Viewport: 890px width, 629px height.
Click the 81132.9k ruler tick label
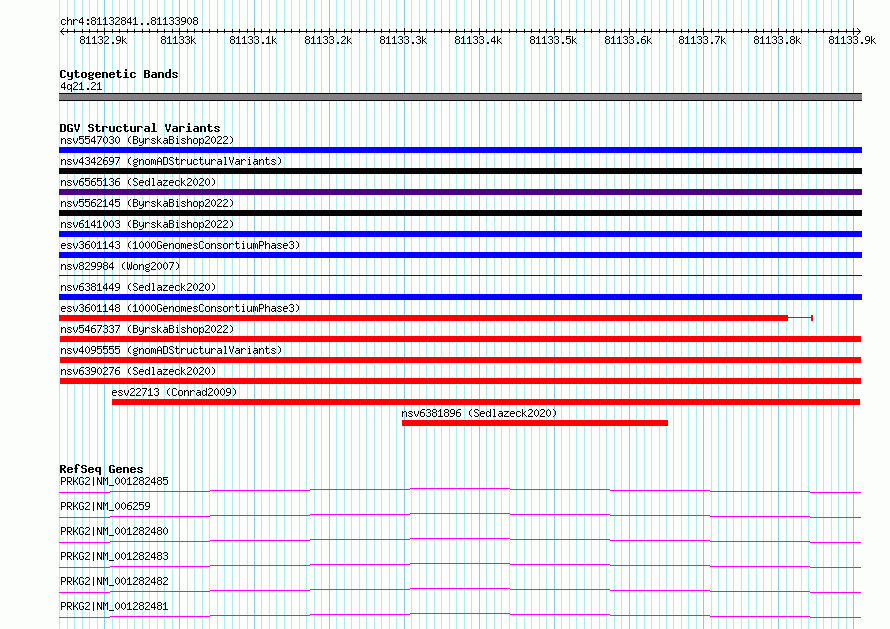[x=103, y=40]
